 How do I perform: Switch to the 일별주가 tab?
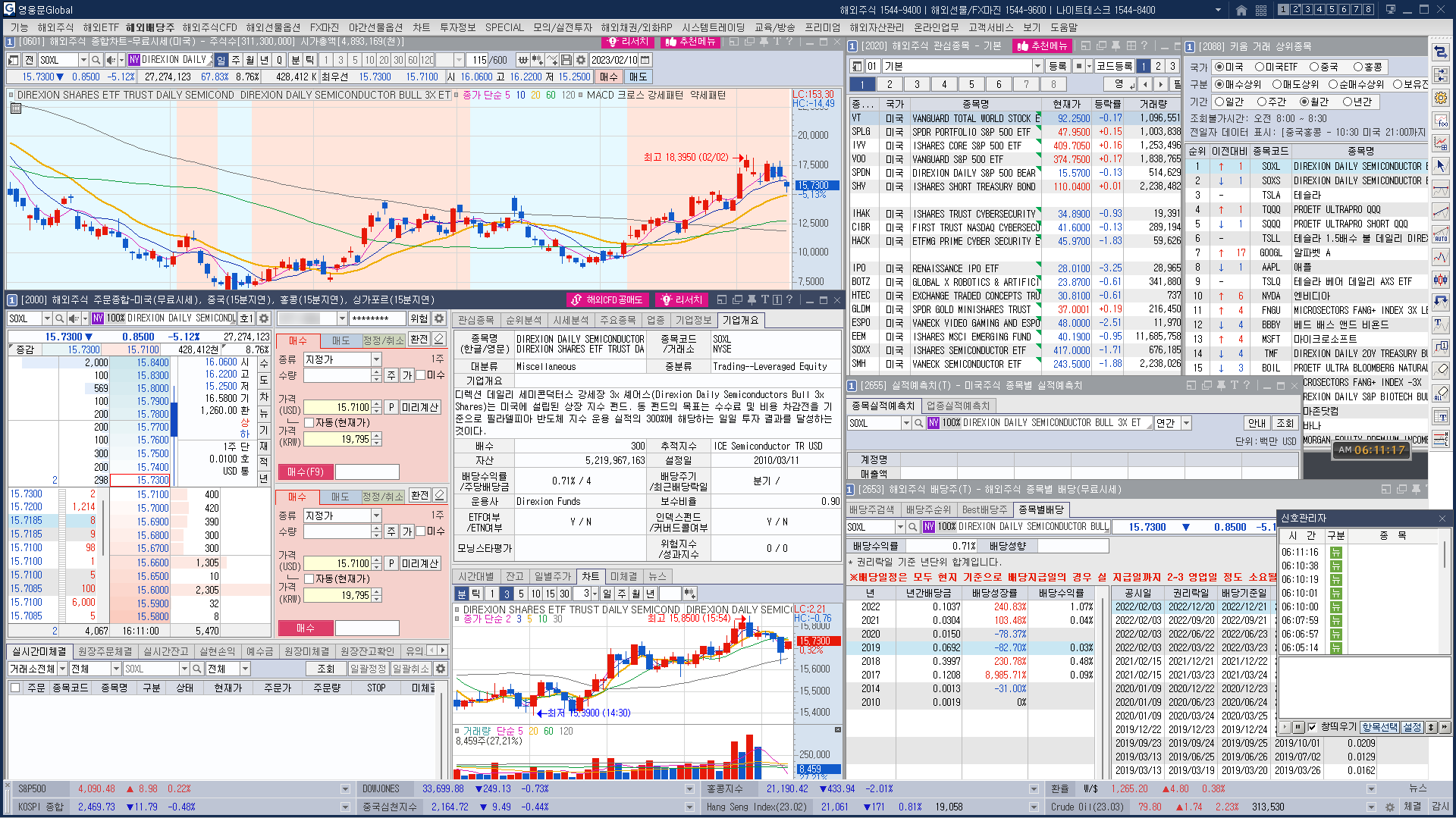(551, 576)
